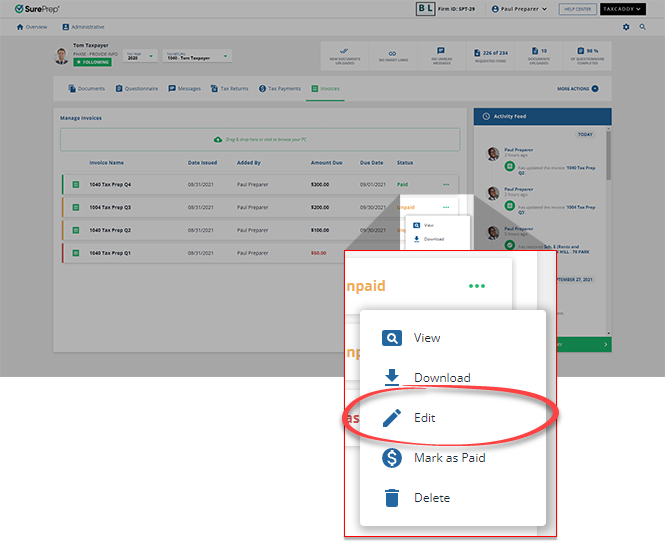665x548 pixels.
Task: Open the enlarged green three-dot menu
Action: click(x=477, y=286)
